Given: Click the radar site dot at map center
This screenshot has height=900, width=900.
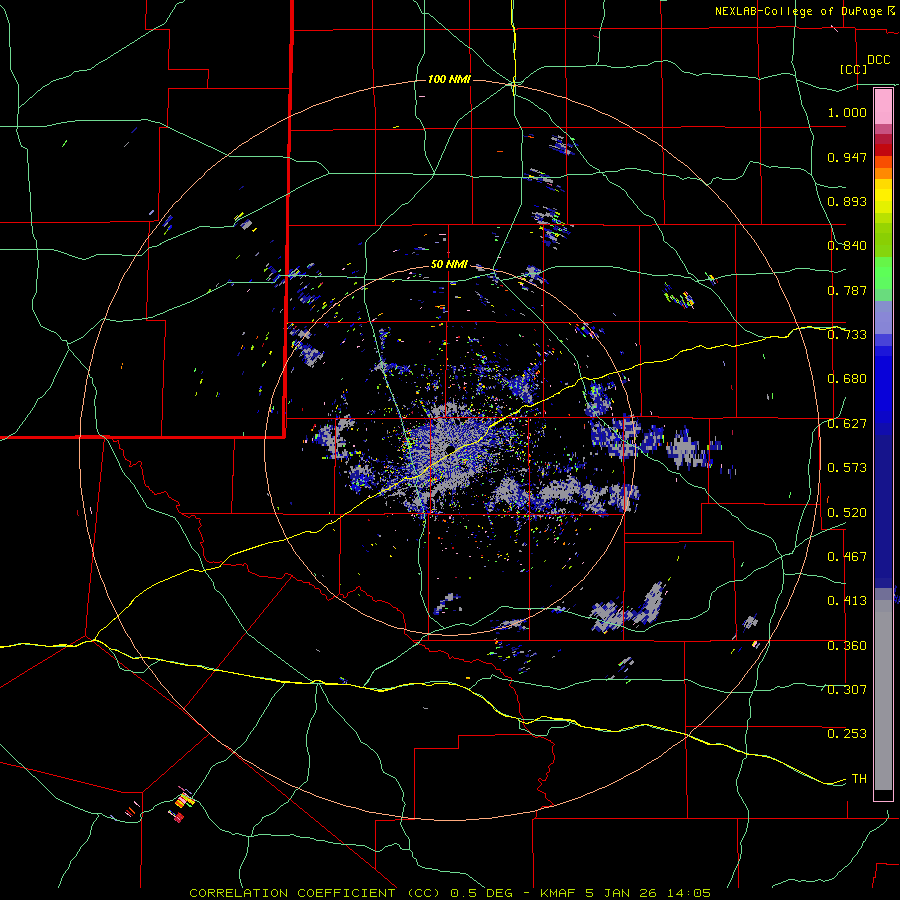Looking at the screenshot, I should 450,449.
